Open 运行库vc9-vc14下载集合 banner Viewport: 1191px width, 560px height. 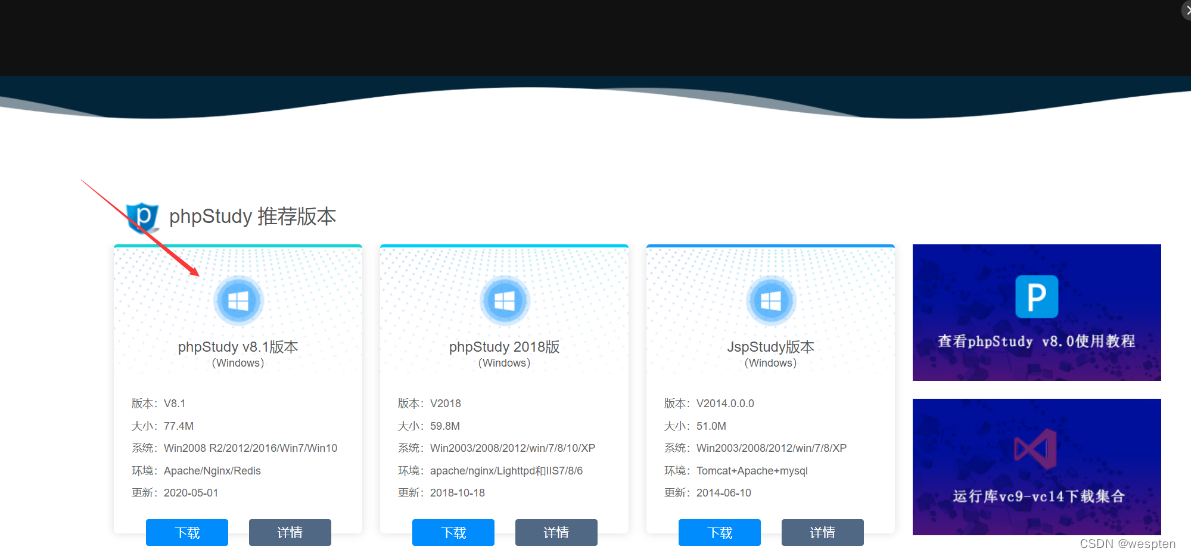[1037, 467]
